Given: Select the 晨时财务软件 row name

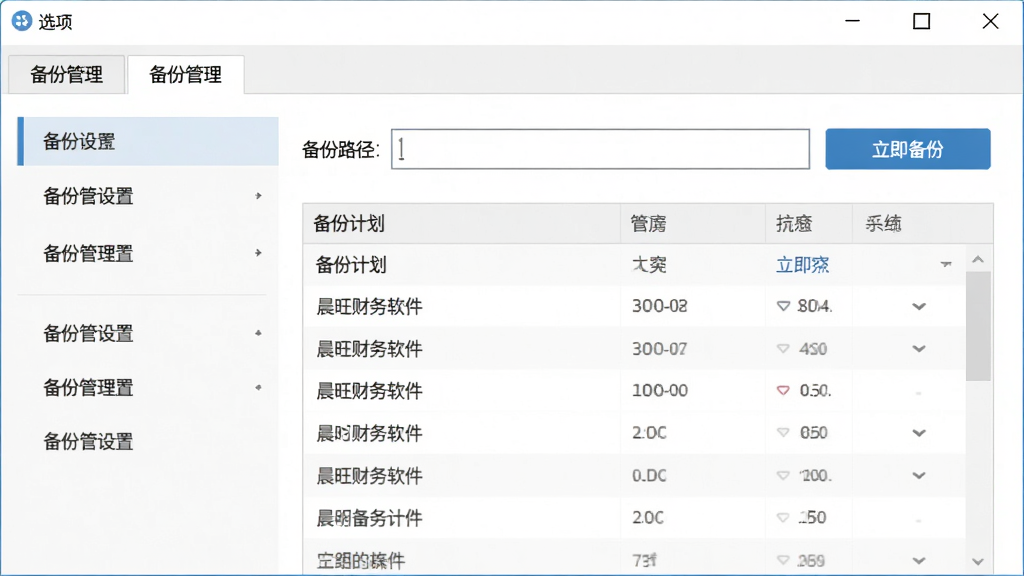Looking at the screenshot, I should tap(370, 433).
